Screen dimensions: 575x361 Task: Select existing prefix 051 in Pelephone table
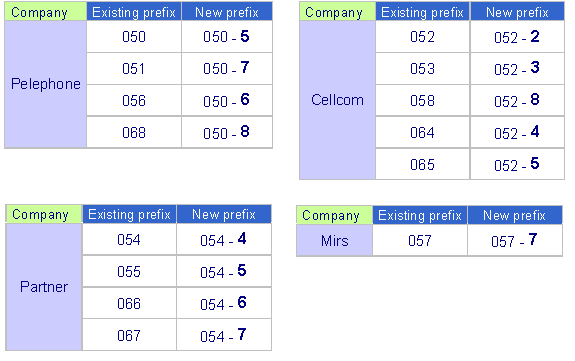pos(134,69)
